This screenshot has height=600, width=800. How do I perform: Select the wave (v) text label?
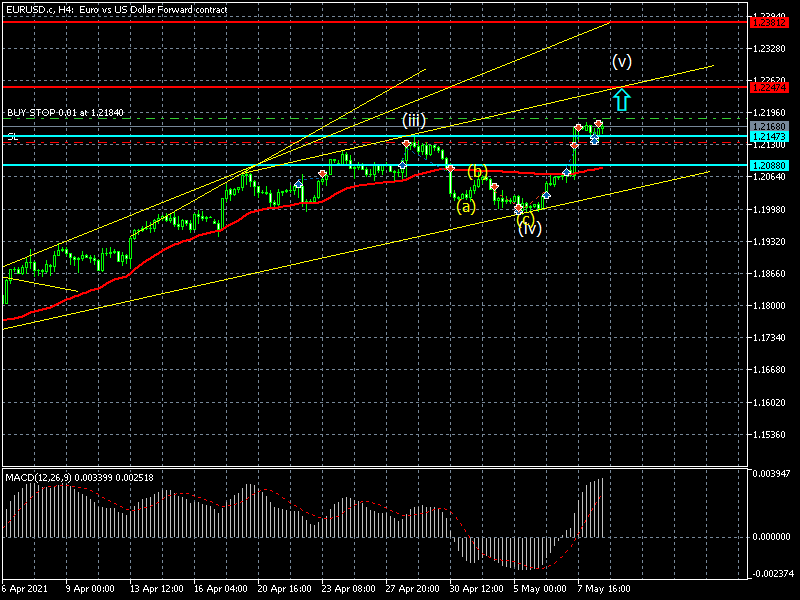tap(622, 62)
